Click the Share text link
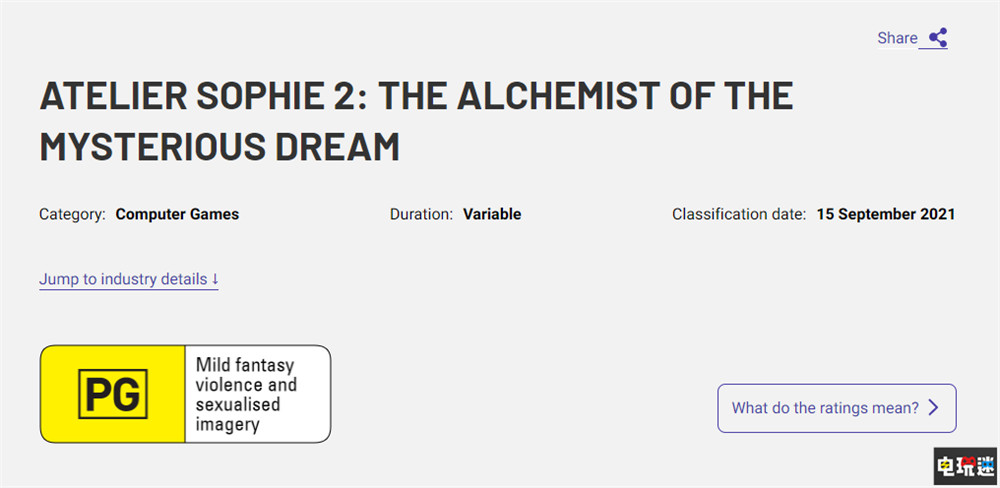Image resolution: width=1000 pixels, height=488 pixels. pos(897,38)
